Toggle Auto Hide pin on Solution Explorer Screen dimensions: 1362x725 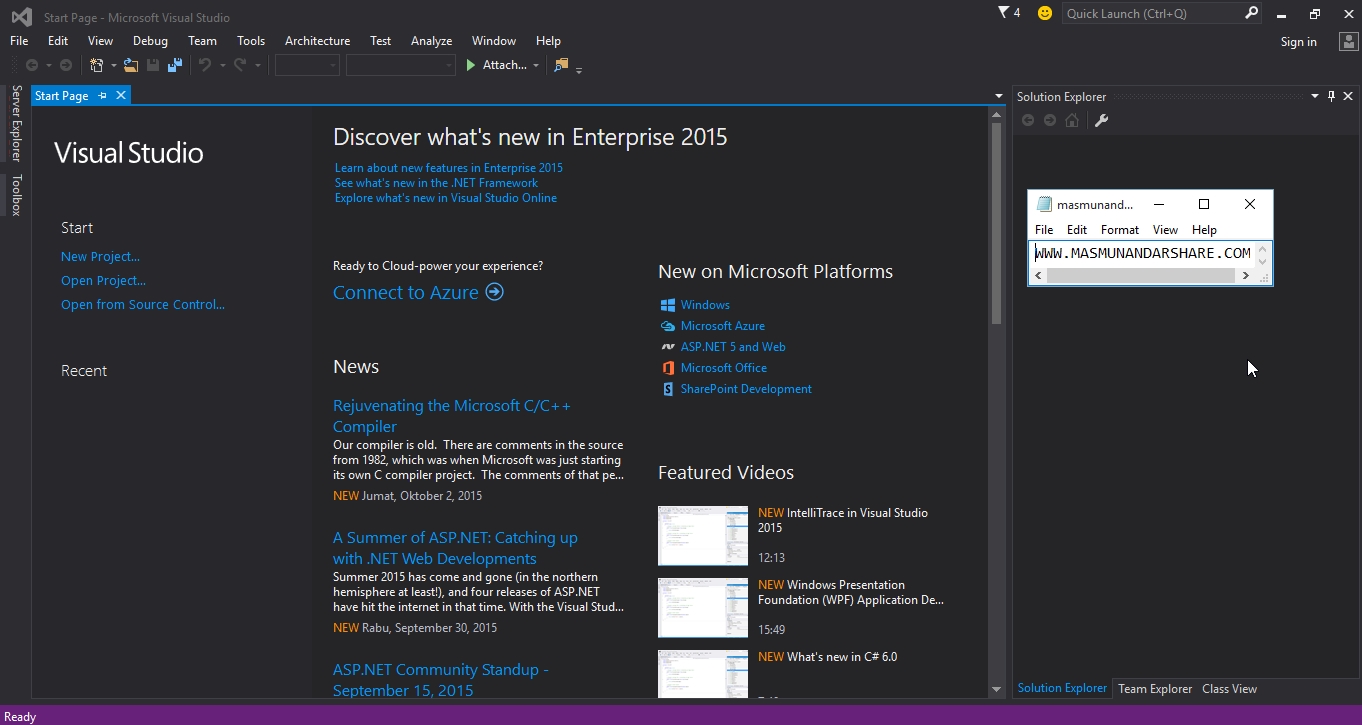coord(1331,96)
